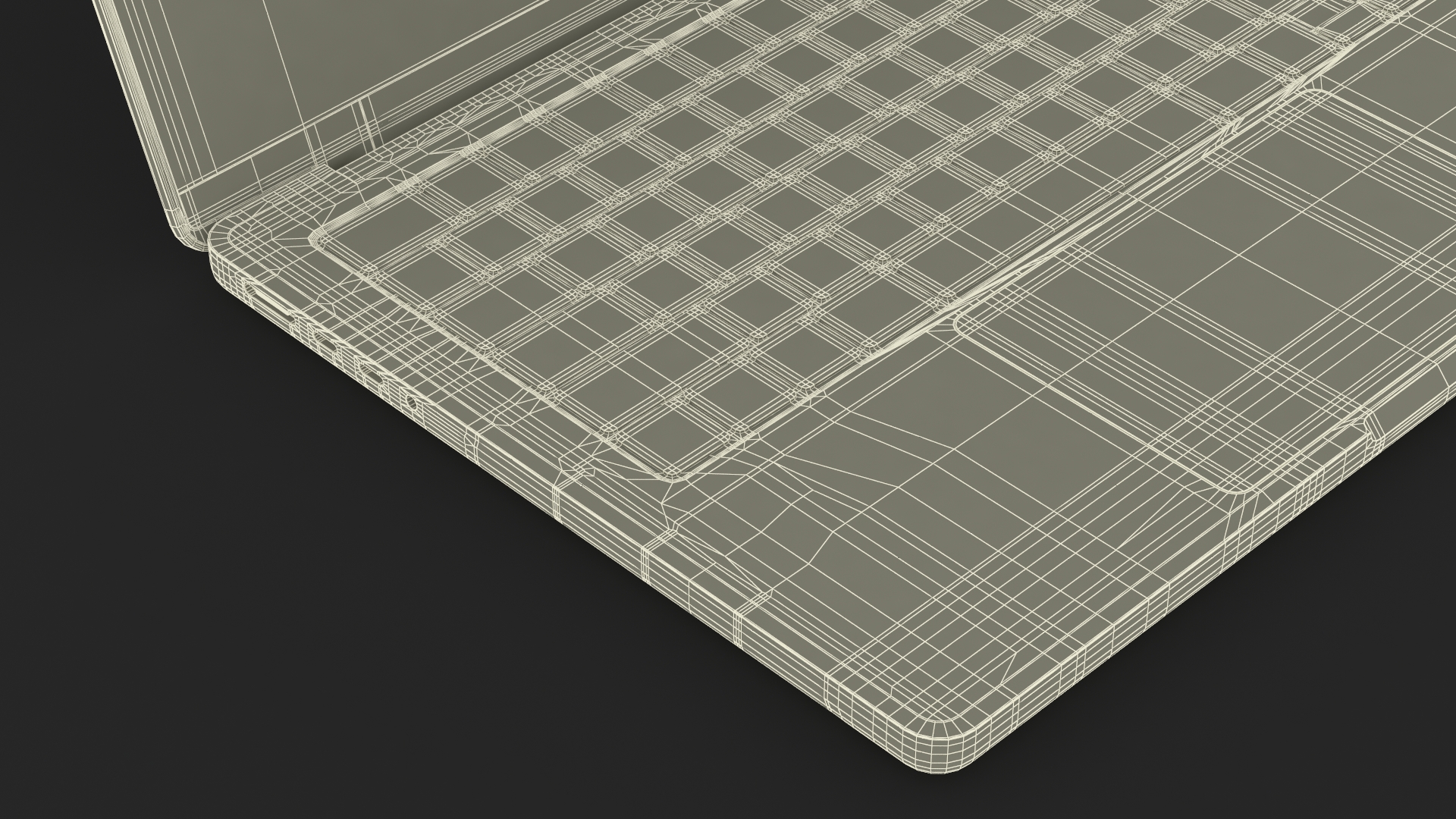Click the first oval USB-C port

326,343
